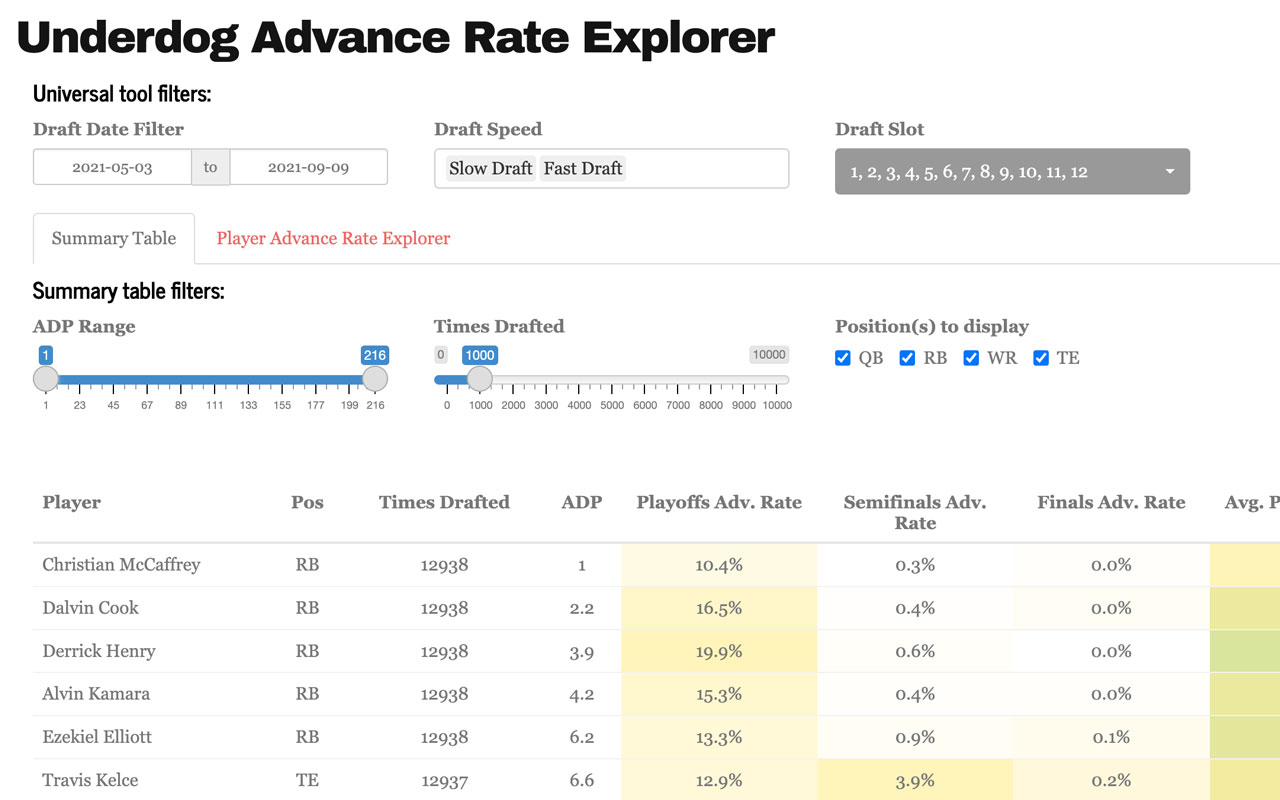Viewport: 1280px width, 800px height.
Task: Toggle the RB position checkbox
Action: point(907,358)
